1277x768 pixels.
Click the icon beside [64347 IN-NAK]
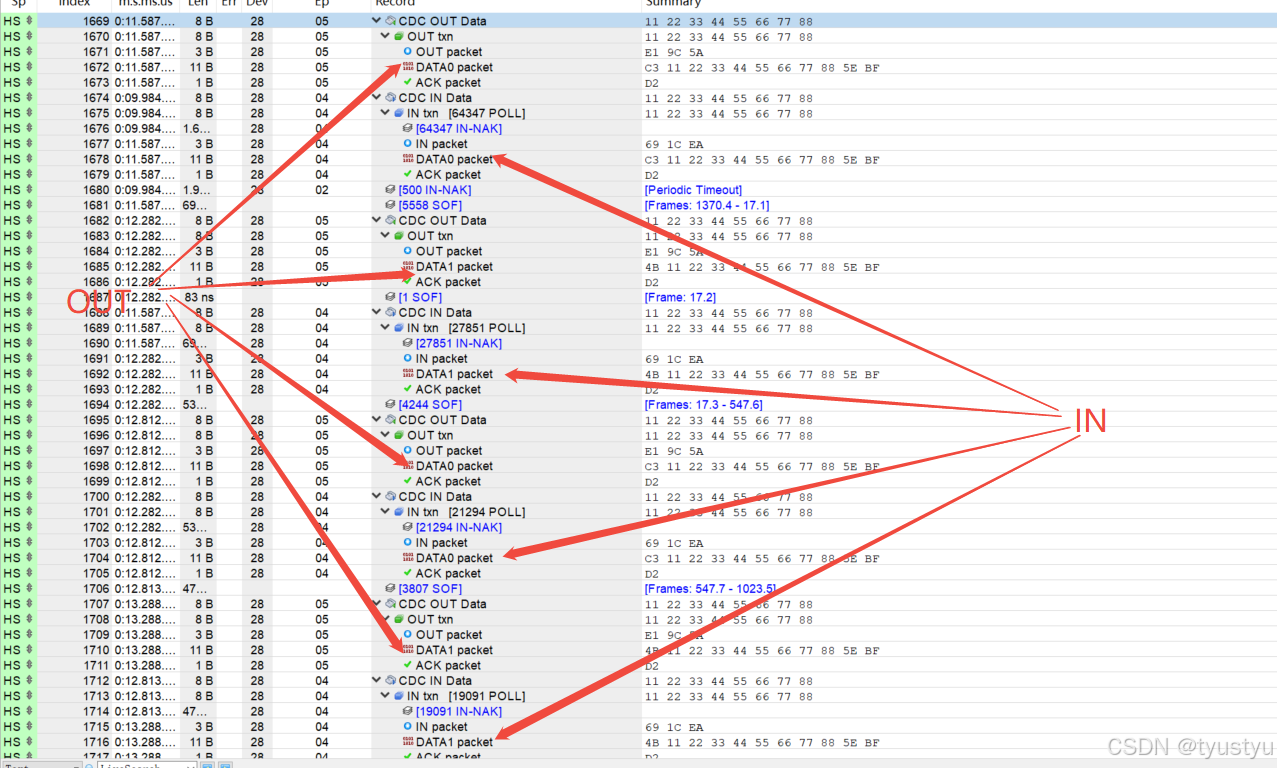tap(408, 129)
